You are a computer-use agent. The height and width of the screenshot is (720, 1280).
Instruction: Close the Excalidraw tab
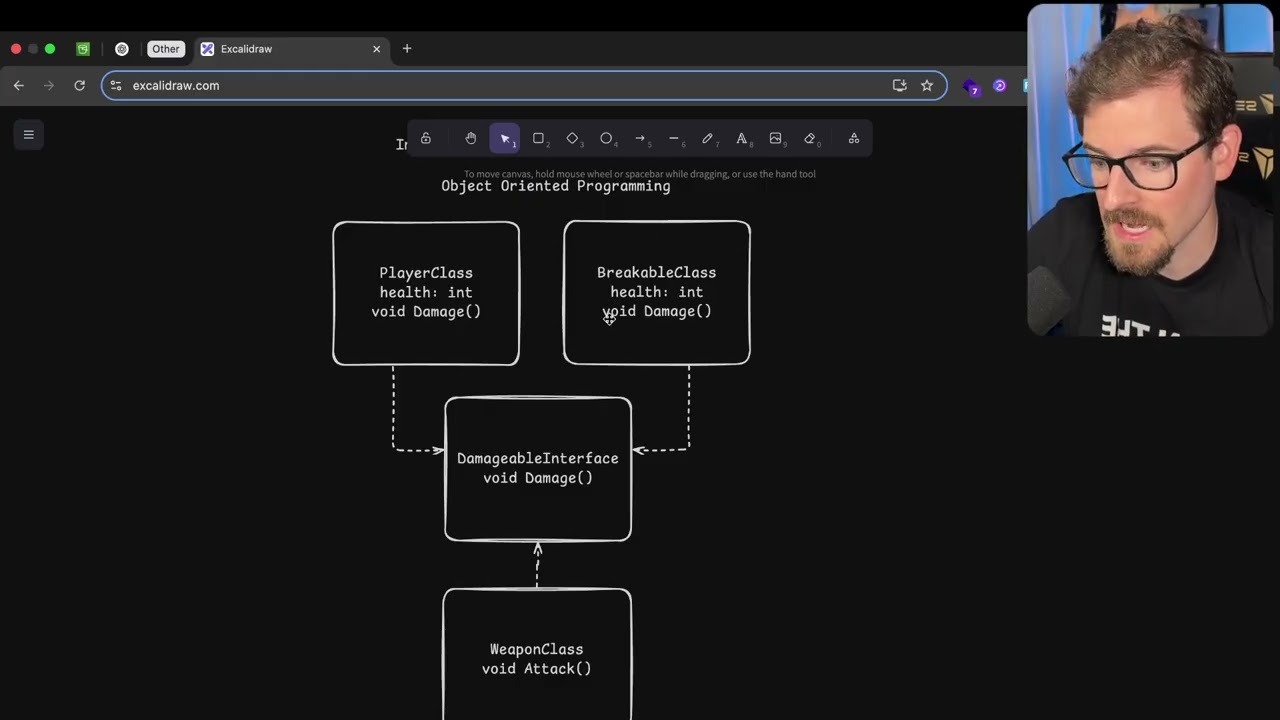[376, 49]
